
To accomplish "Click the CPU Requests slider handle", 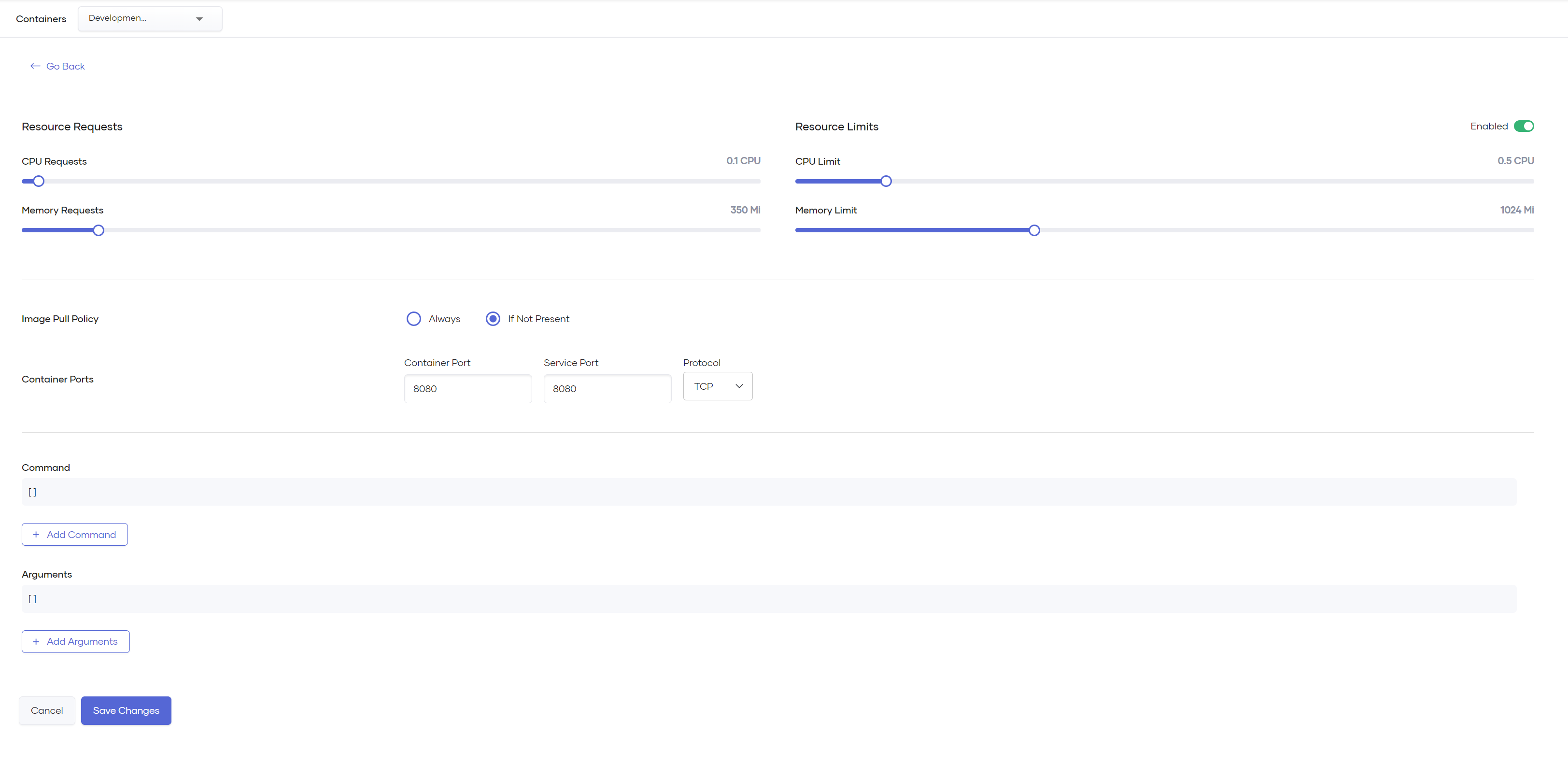I will [x=39, y=182].
